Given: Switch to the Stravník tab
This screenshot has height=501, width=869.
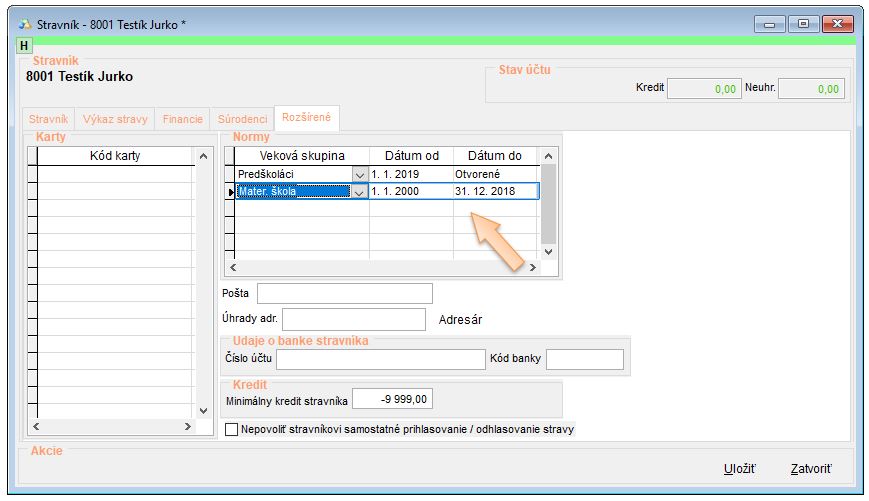Looking at the screenshot, I should click(48, 119).
